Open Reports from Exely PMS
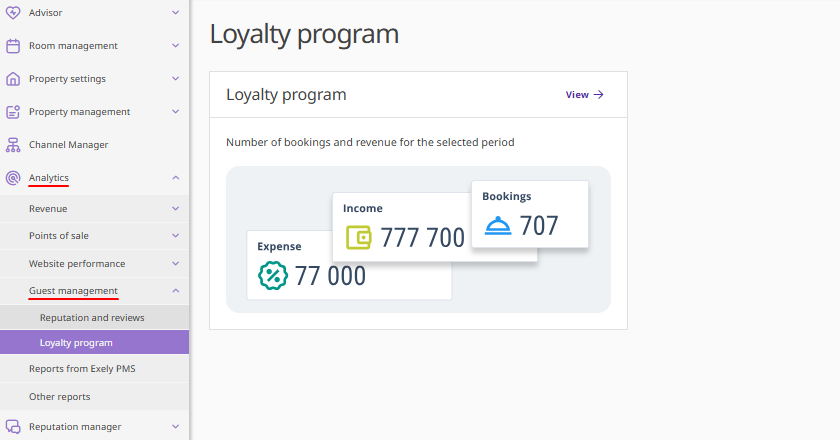Viewport: 840px width, 440px height. click(x=82, y=369)
